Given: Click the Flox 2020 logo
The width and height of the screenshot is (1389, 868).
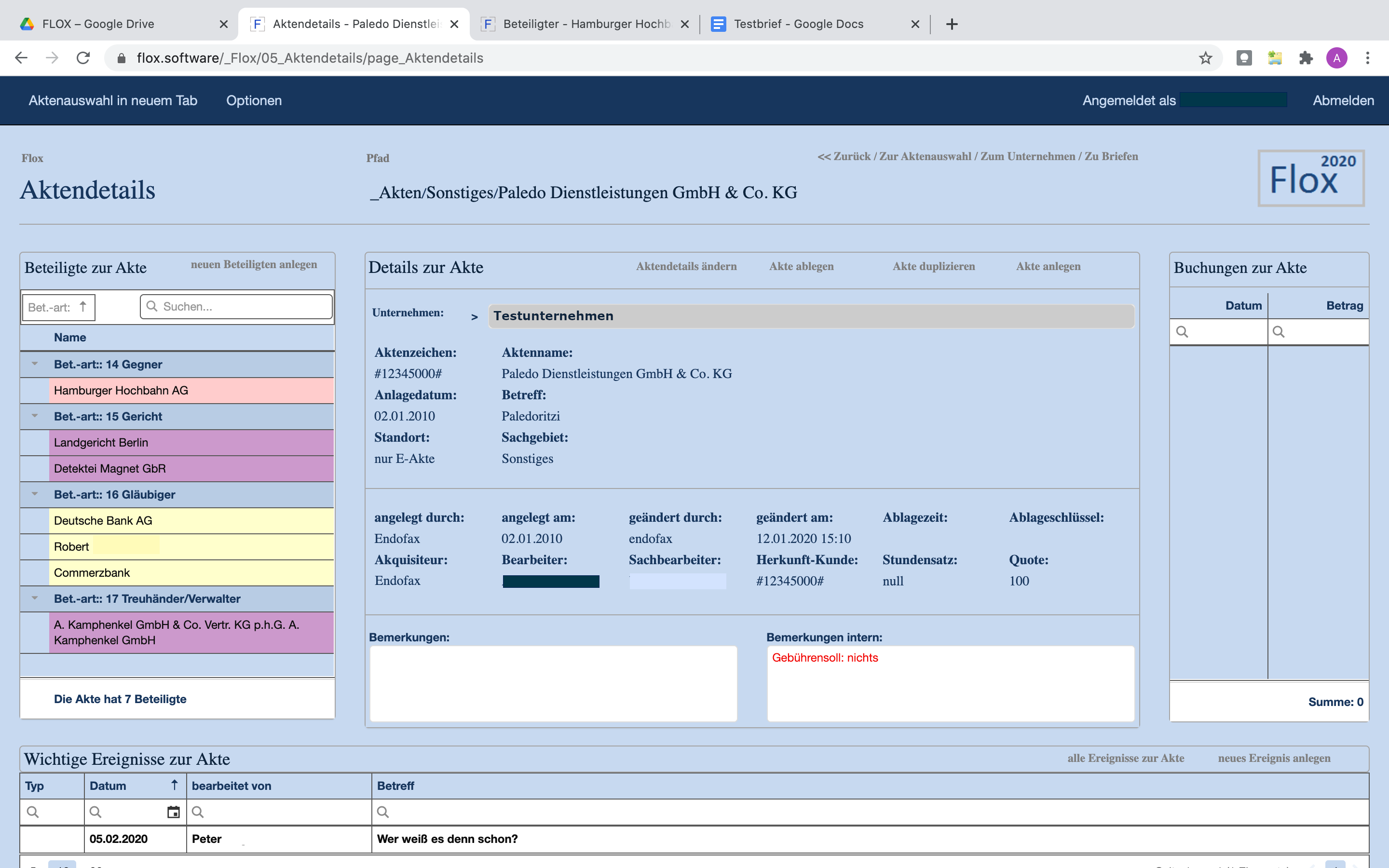Looking at the screenshot, I should (x=1311, y=178).
